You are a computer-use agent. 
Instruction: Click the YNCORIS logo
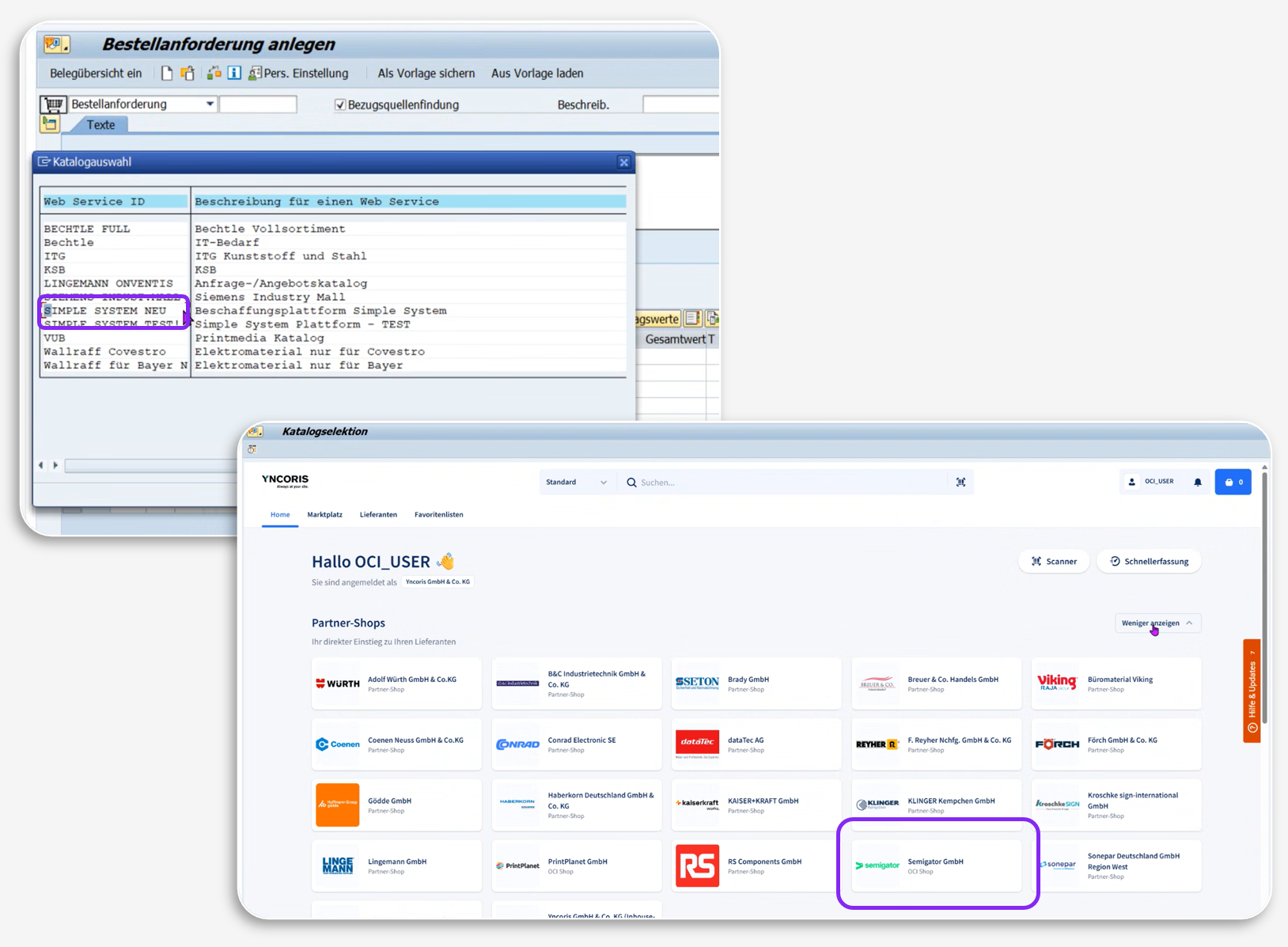tap(285, 480)
